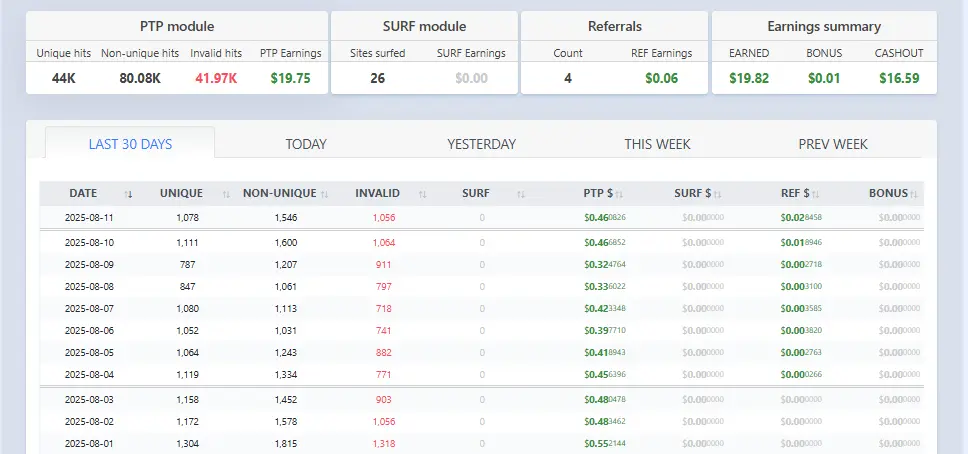Select the 2025-08-09 date cell

pos(89,264)
